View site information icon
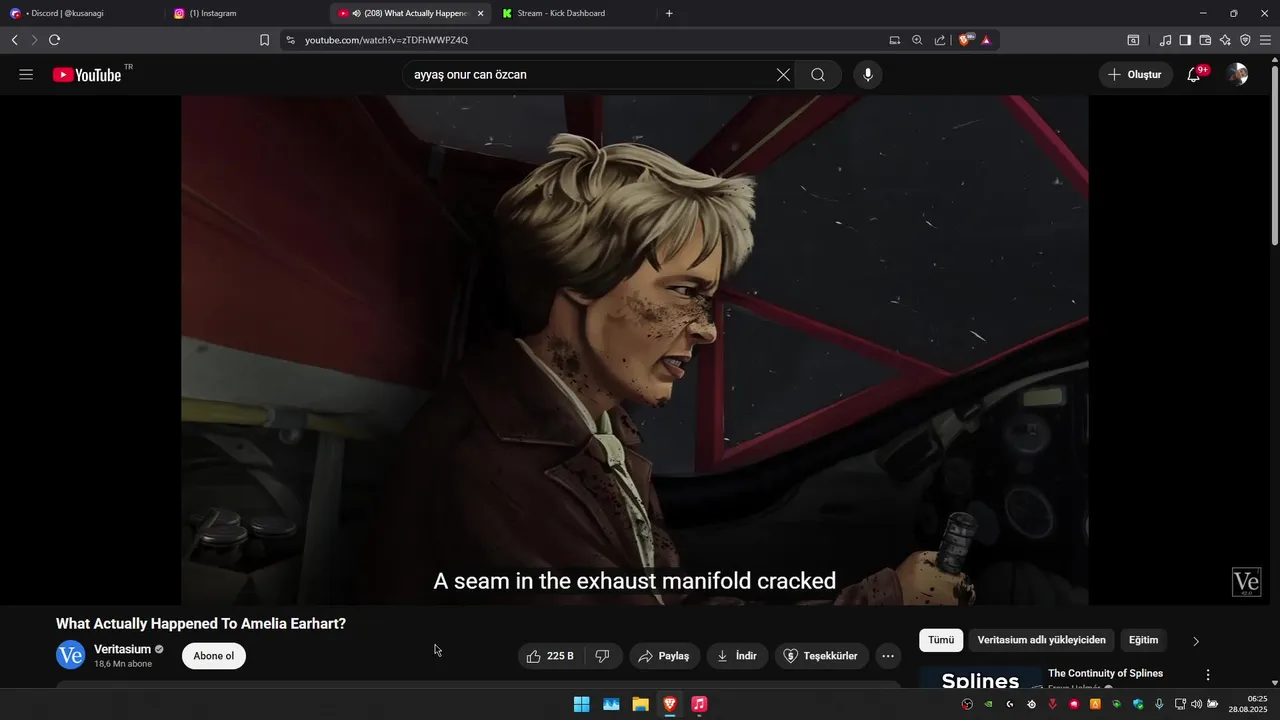 click(290, 40)
